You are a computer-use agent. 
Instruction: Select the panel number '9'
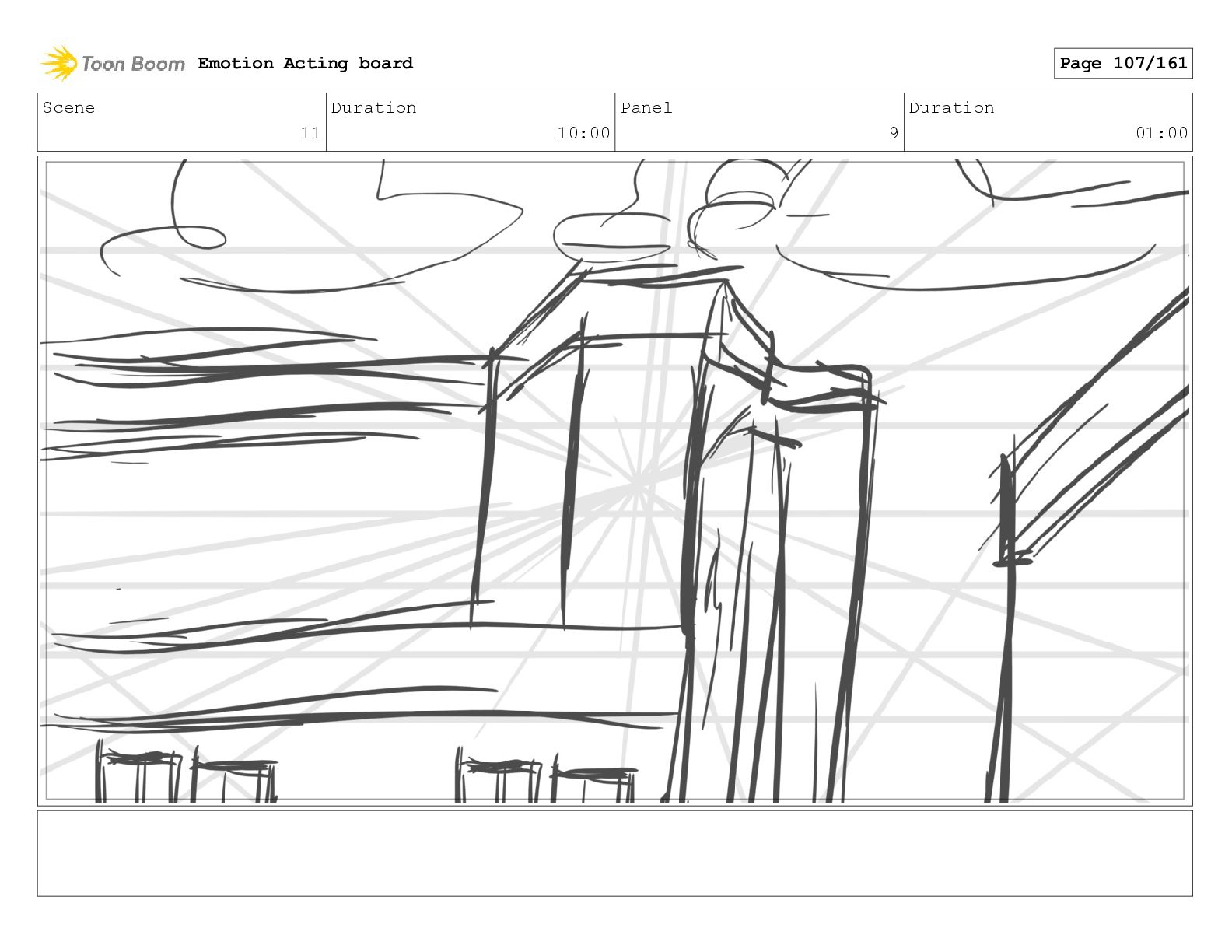tap(894, 133)
